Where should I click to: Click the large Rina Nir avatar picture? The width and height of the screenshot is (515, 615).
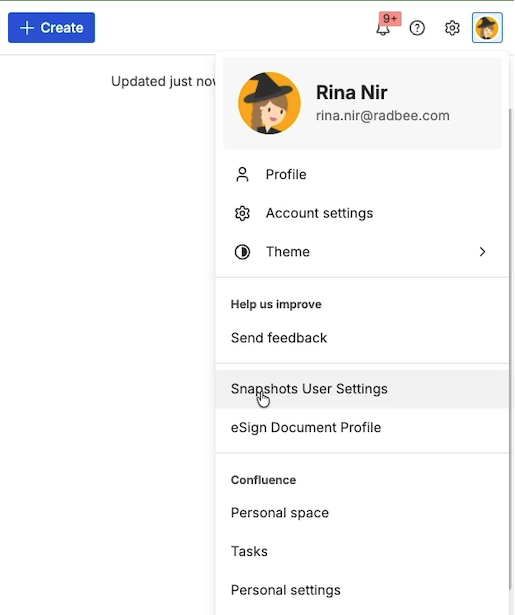(x=269, y=103)
